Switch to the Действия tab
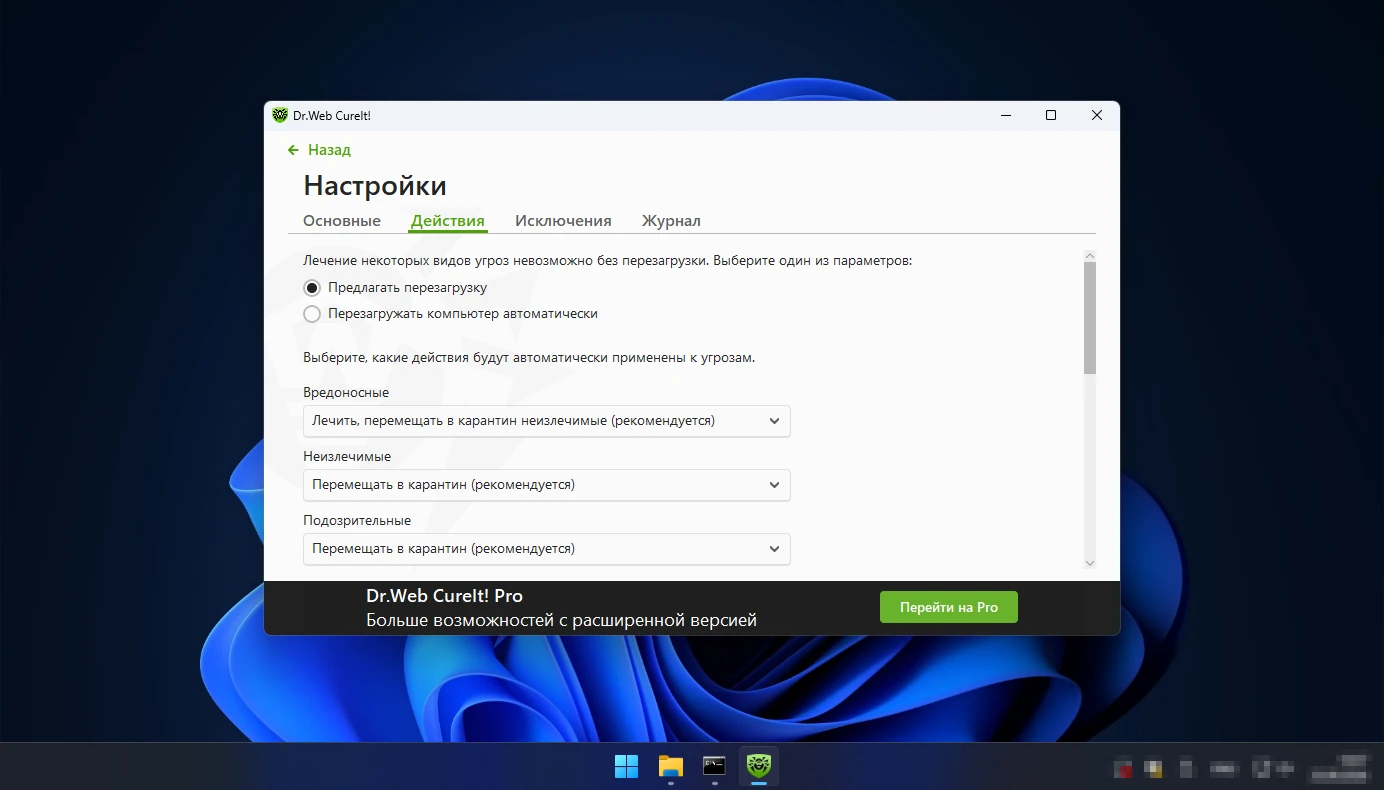This screenshot has width=1384, height=790. [448, 221]
